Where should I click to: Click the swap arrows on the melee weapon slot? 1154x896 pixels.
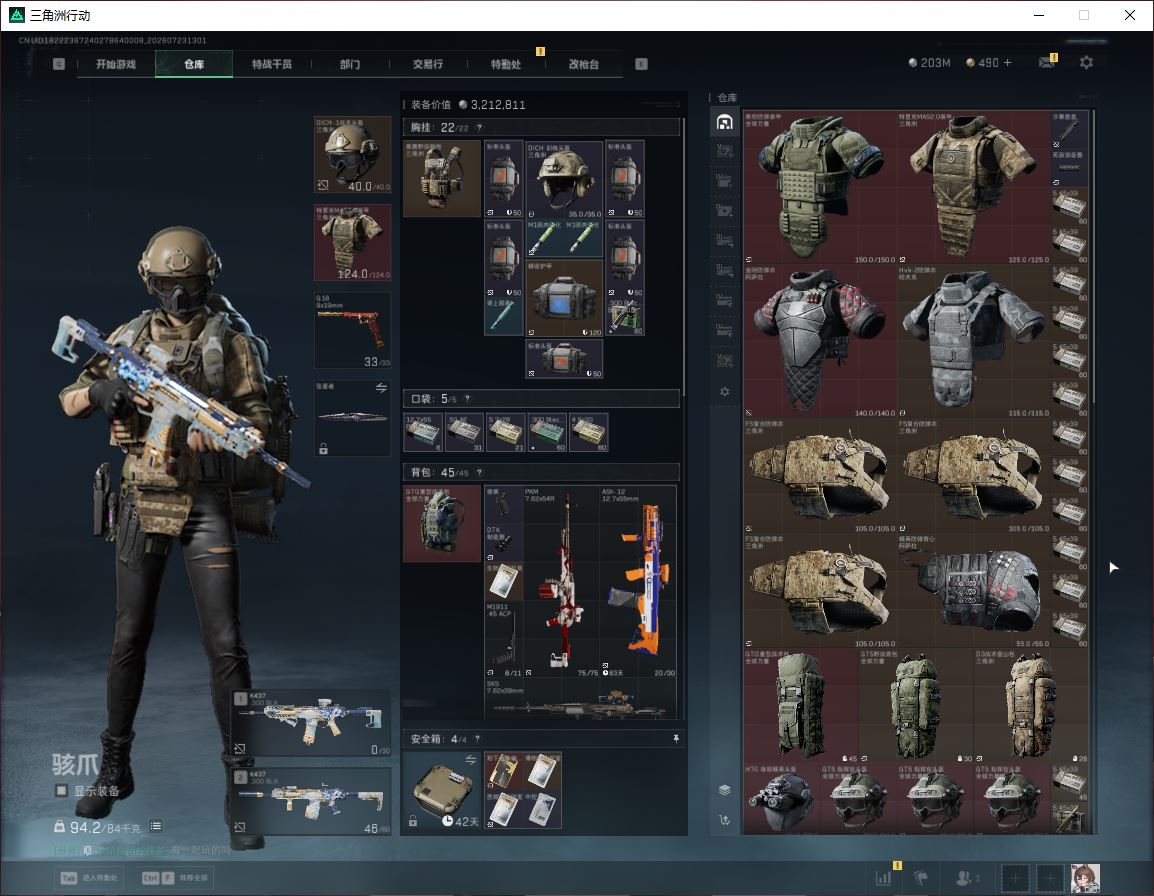(381, 388)
